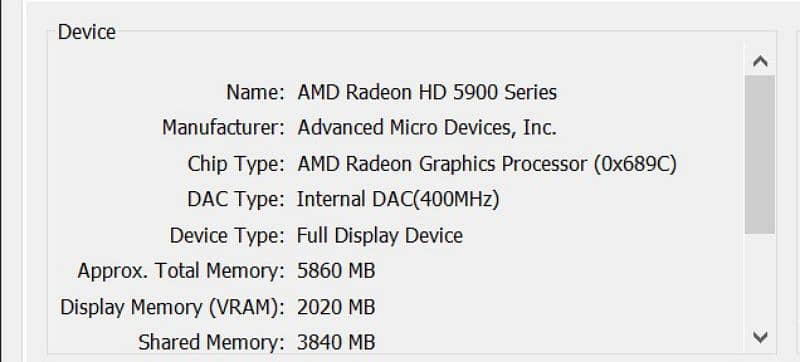Click the Device panel scrollbar thumb
The width and height of the screenshot is (800, 362).
760,154
